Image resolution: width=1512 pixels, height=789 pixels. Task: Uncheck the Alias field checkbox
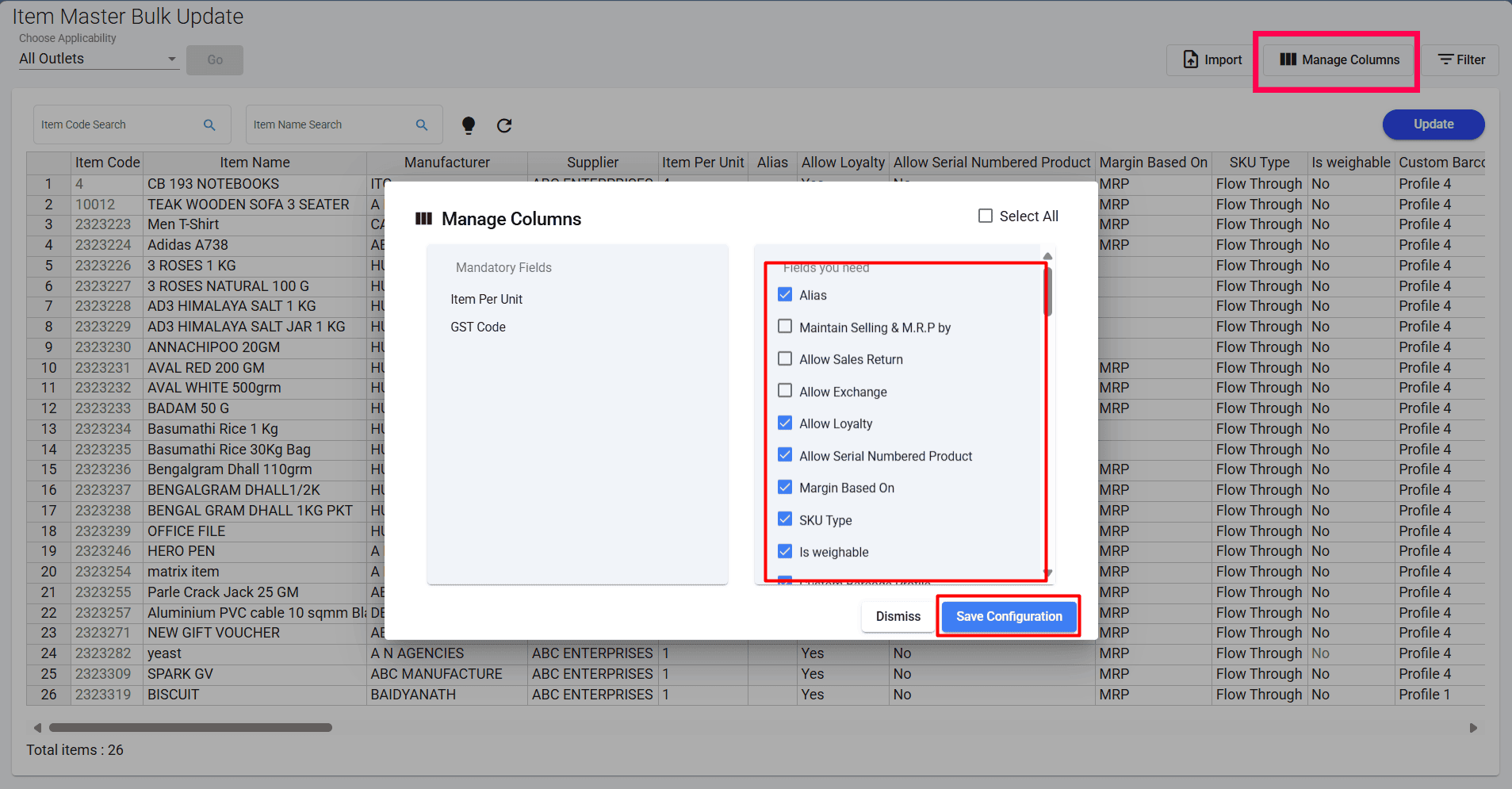(785, 295)
